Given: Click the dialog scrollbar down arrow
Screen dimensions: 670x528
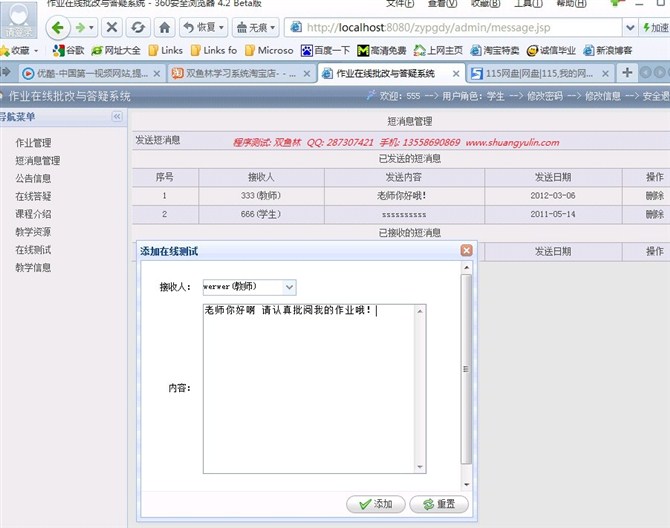Looking at the screenshot, I should point(467,484).
